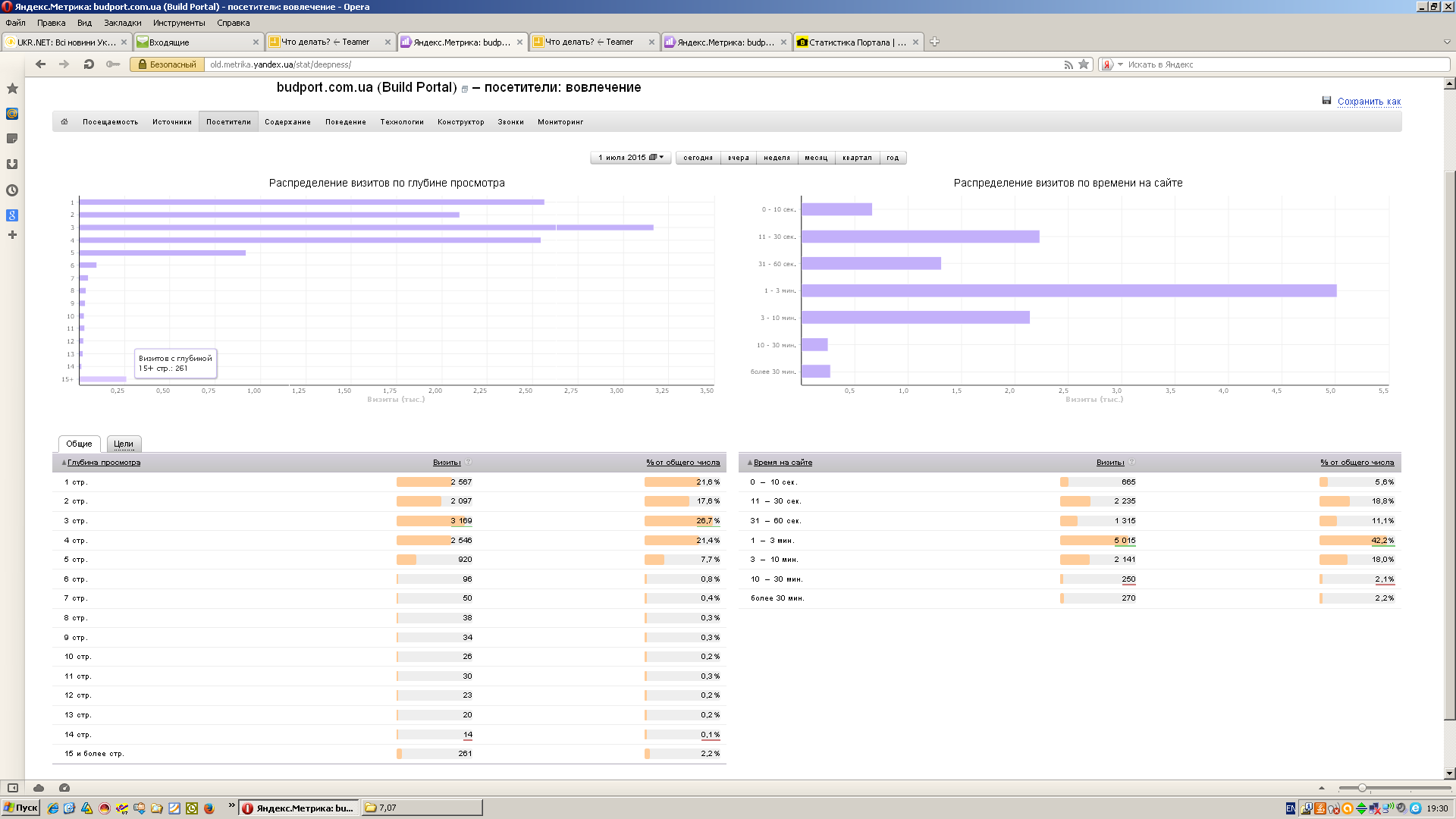Open the tab list dropdown arrow on tab bar
Screen dimensions: 1456x819
pos(1447,42)
